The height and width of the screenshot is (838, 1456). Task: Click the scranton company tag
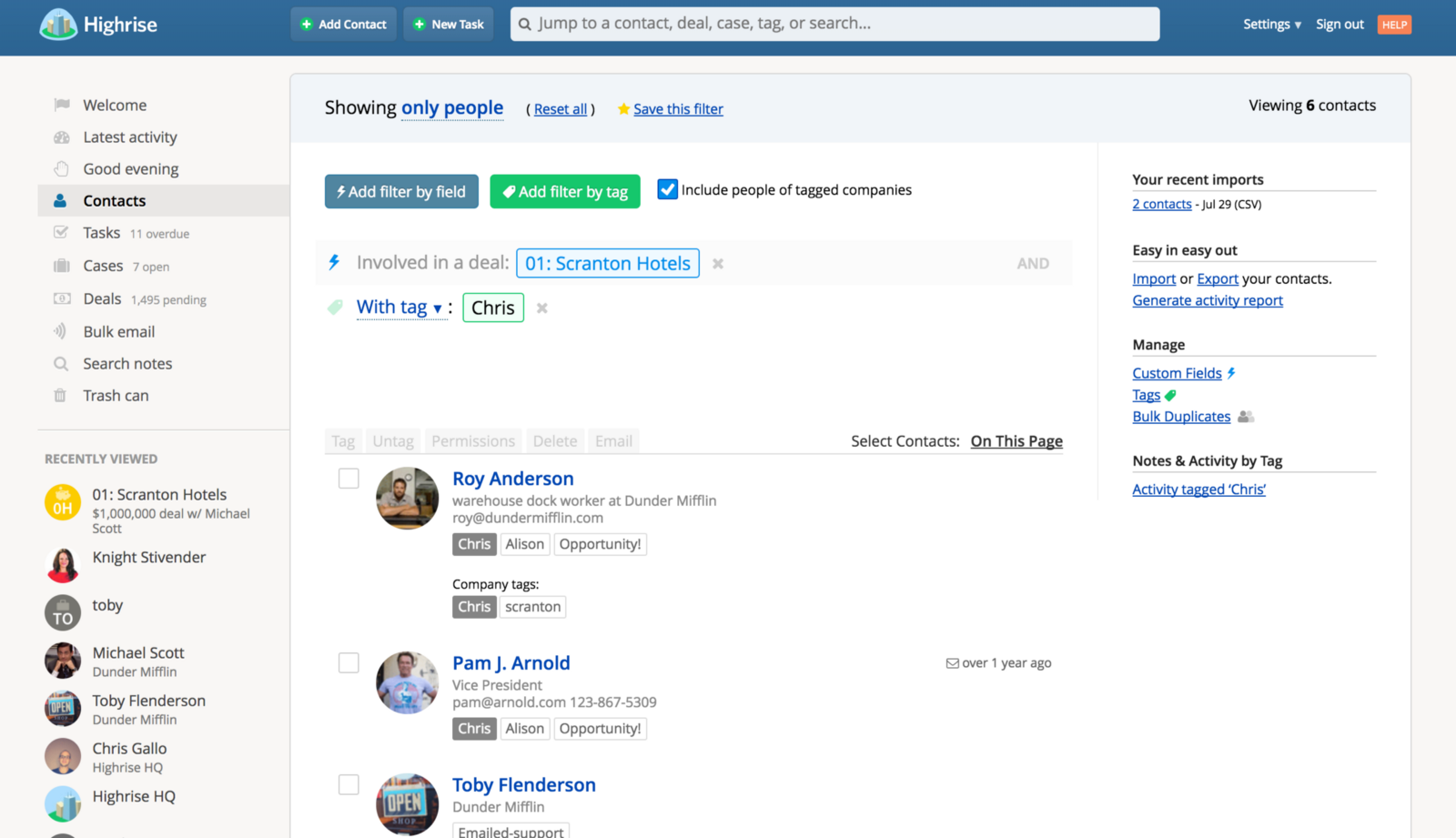coord(533,607)
